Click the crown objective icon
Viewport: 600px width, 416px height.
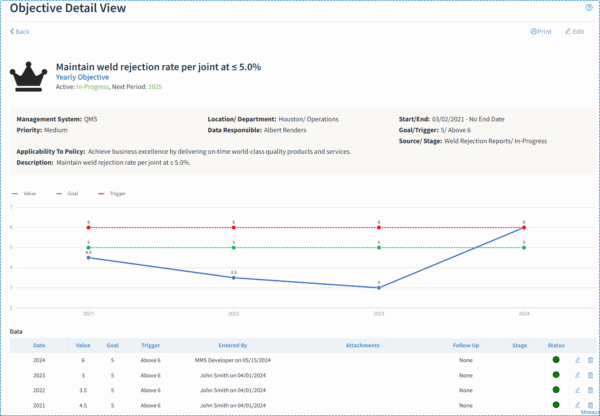tap(28, 77)
